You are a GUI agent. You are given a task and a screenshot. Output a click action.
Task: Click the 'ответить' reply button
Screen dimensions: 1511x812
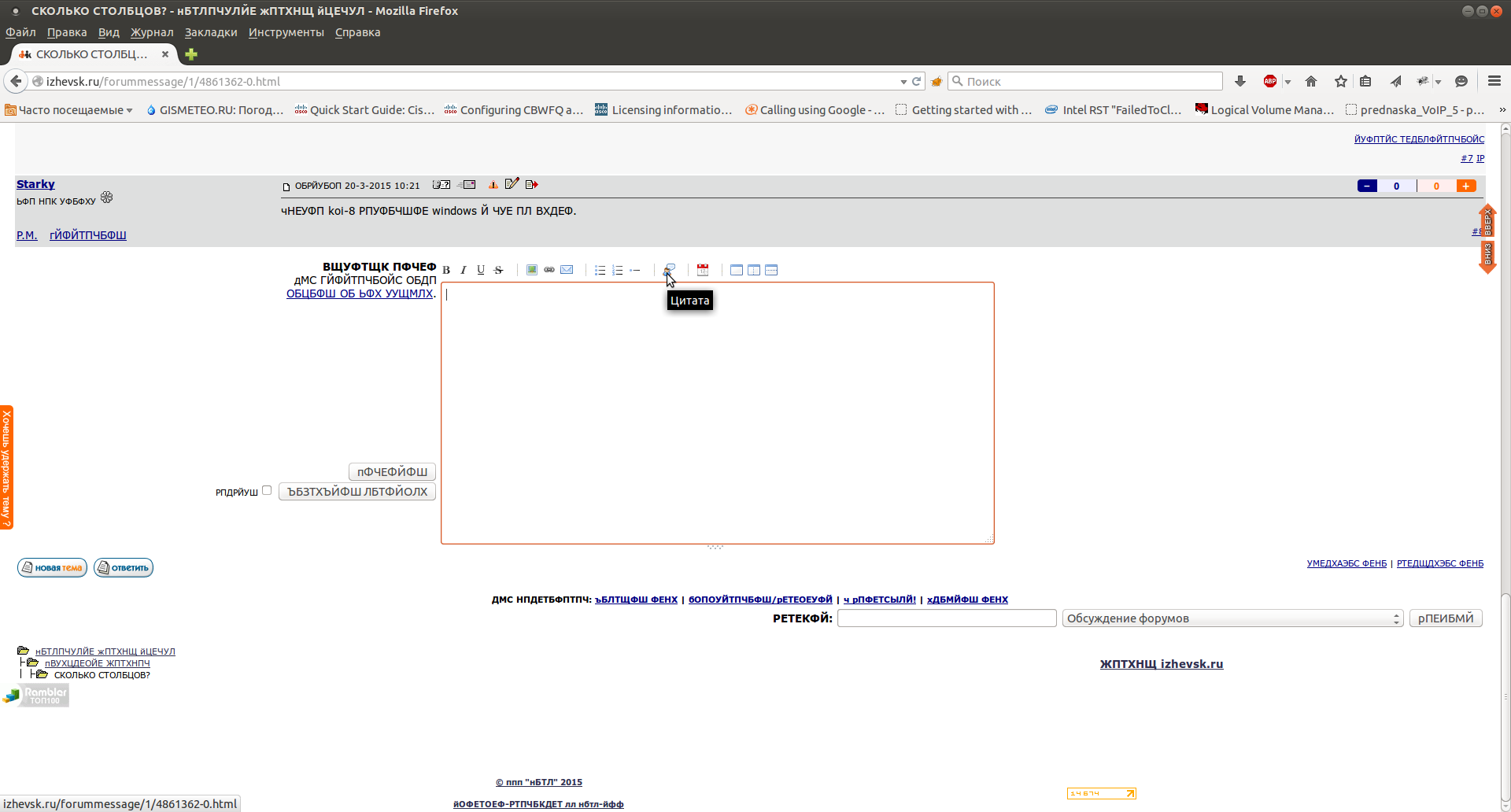[124, 567]
